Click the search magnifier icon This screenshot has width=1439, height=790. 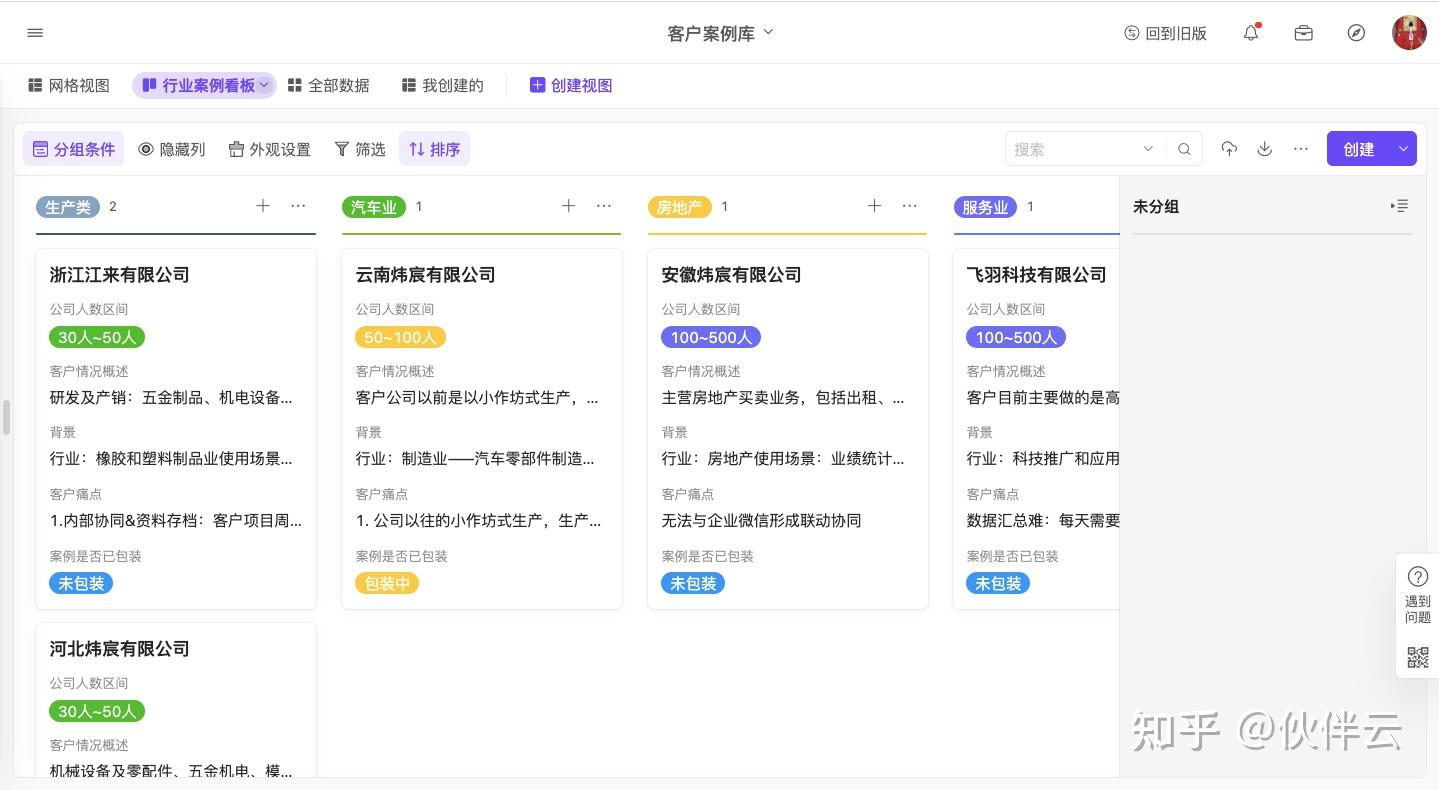click(1184, 149)
